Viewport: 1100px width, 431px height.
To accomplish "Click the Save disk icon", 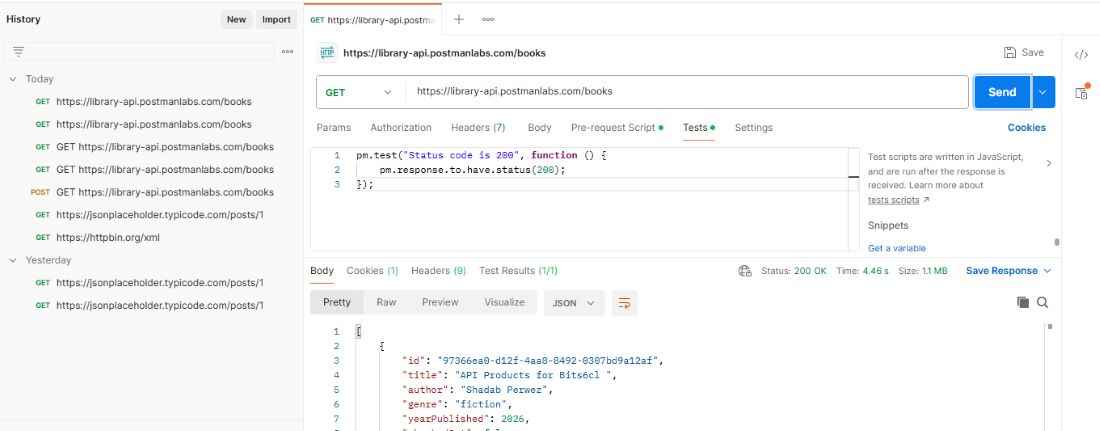I will 1010,53.
